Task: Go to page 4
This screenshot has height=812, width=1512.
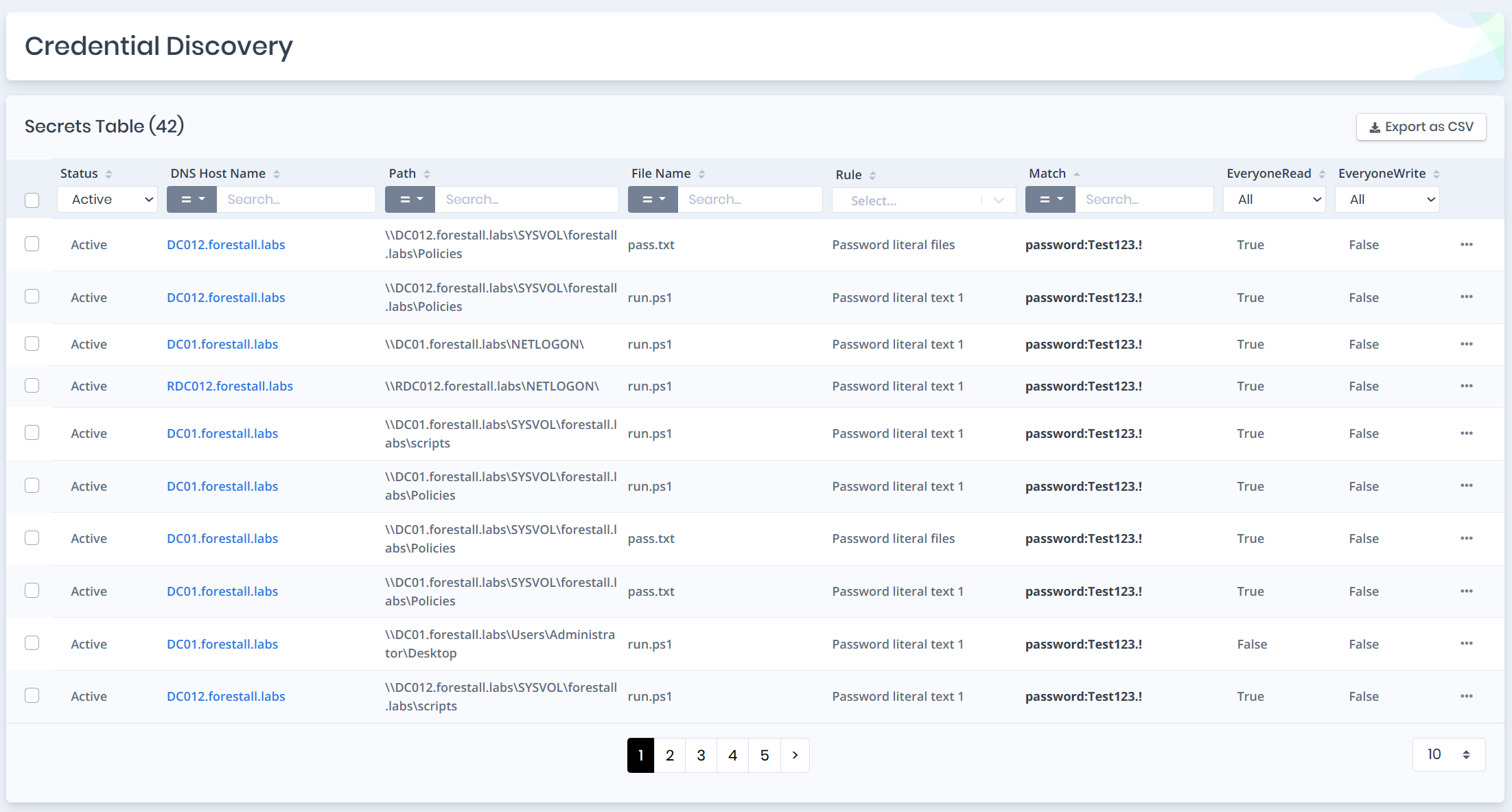Action: tap(733, 755)
